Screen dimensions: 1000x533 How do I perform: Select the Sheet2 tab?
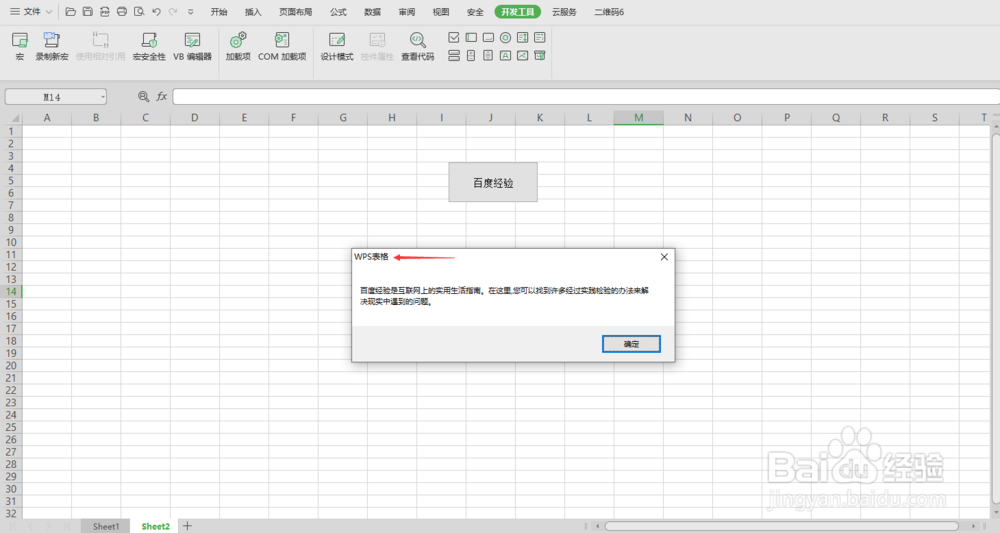(156, 526)
